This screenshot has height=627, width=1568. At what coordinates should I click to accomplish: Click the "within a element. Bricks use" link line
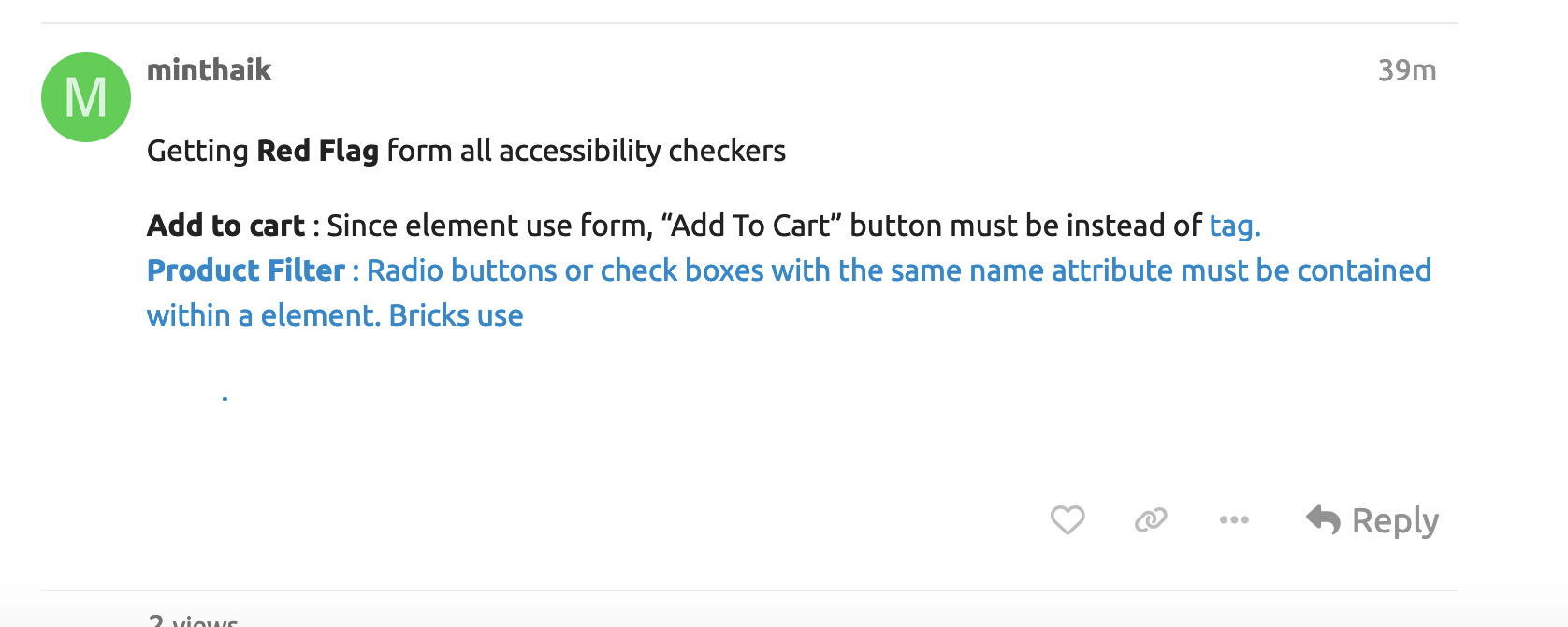pyautogui.click(x=335, y=315)
